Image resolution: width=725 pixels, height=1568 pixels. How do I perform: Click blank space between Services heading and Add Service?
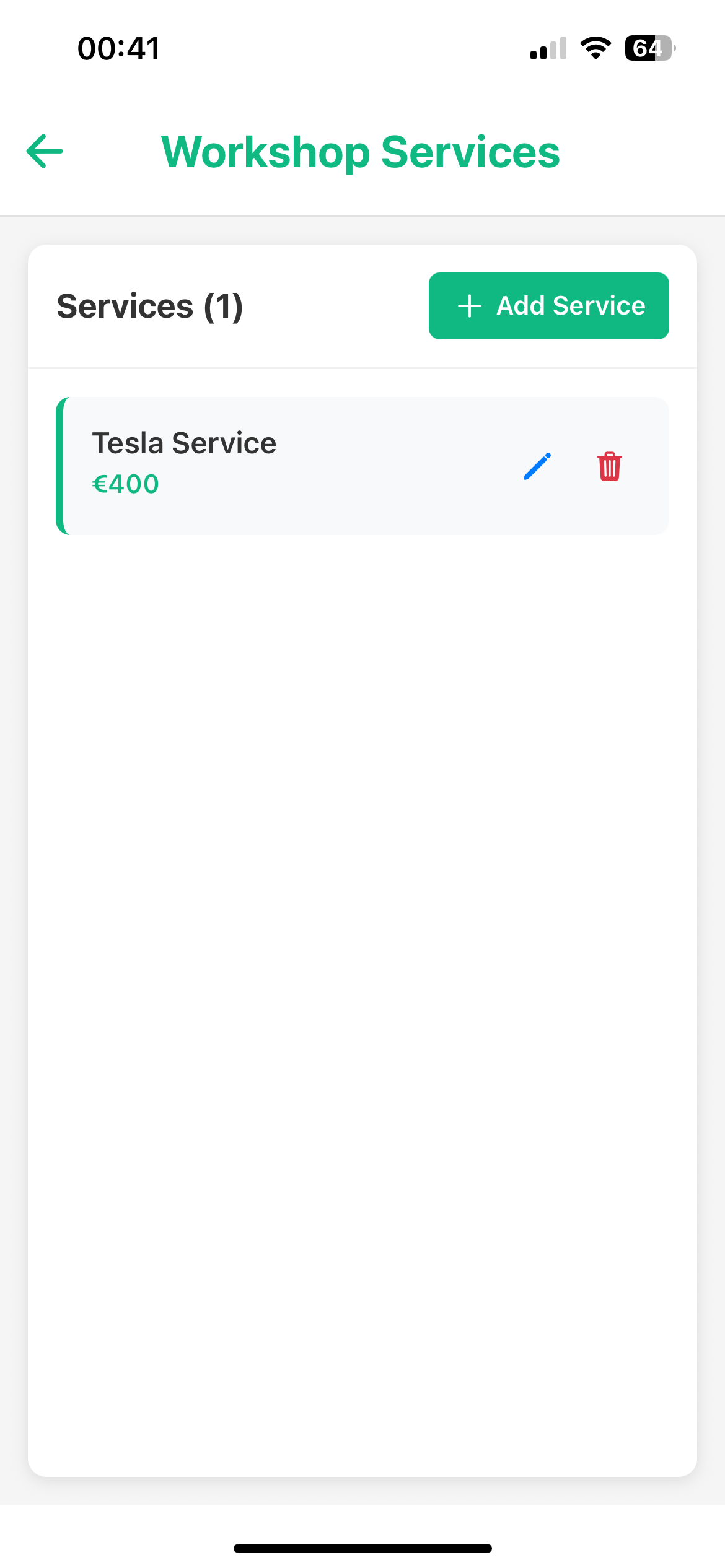tap(335, 307)
